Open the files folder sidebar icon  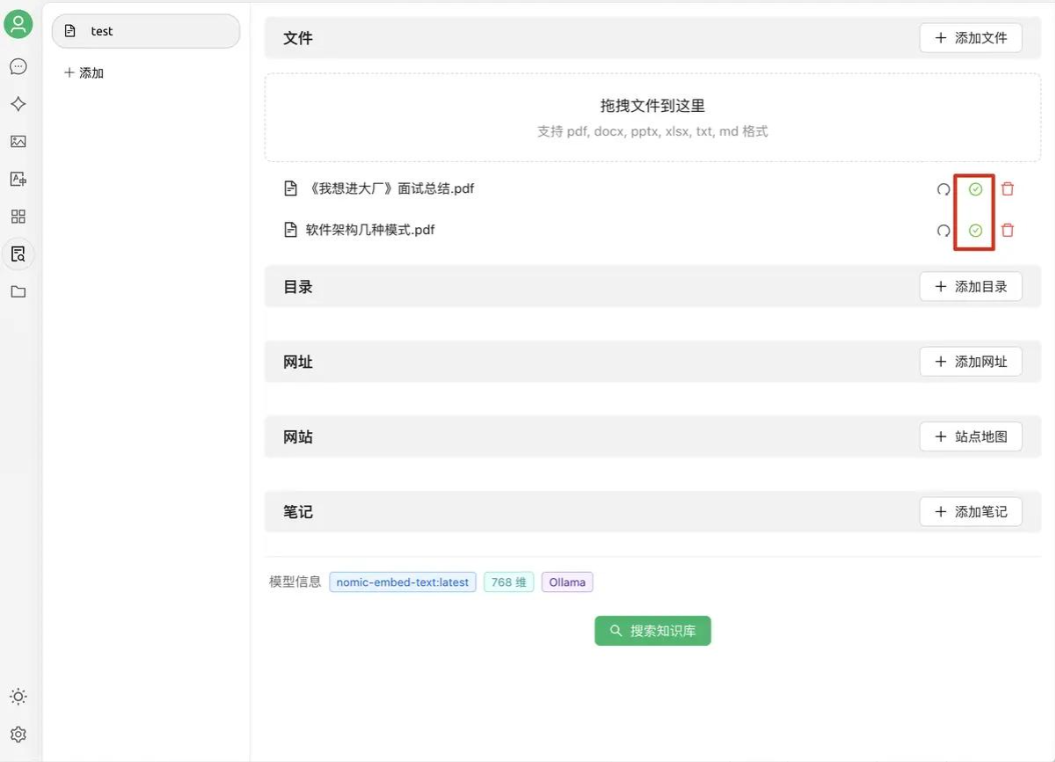click(x=18, y=292)
